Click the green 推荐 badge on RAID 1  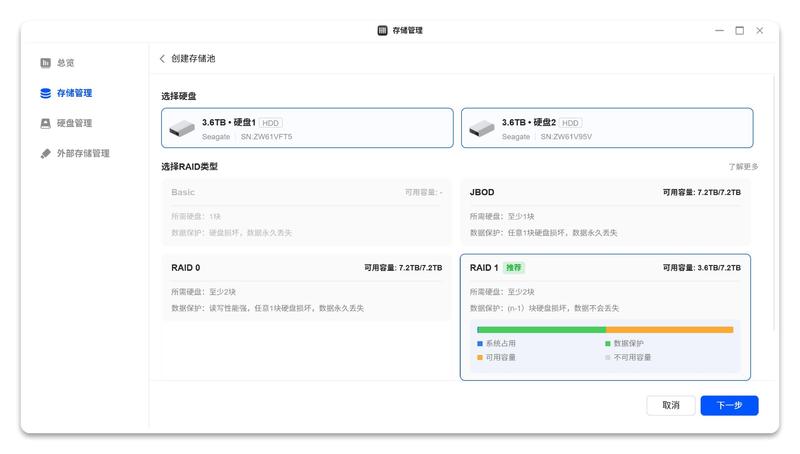click(513, 267)
